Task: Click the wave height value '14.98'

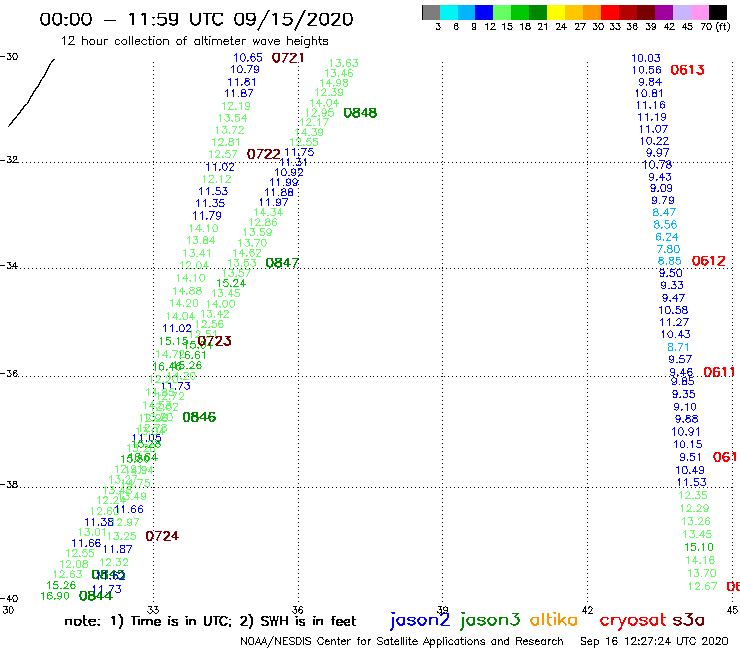Action: pos(334,83)
